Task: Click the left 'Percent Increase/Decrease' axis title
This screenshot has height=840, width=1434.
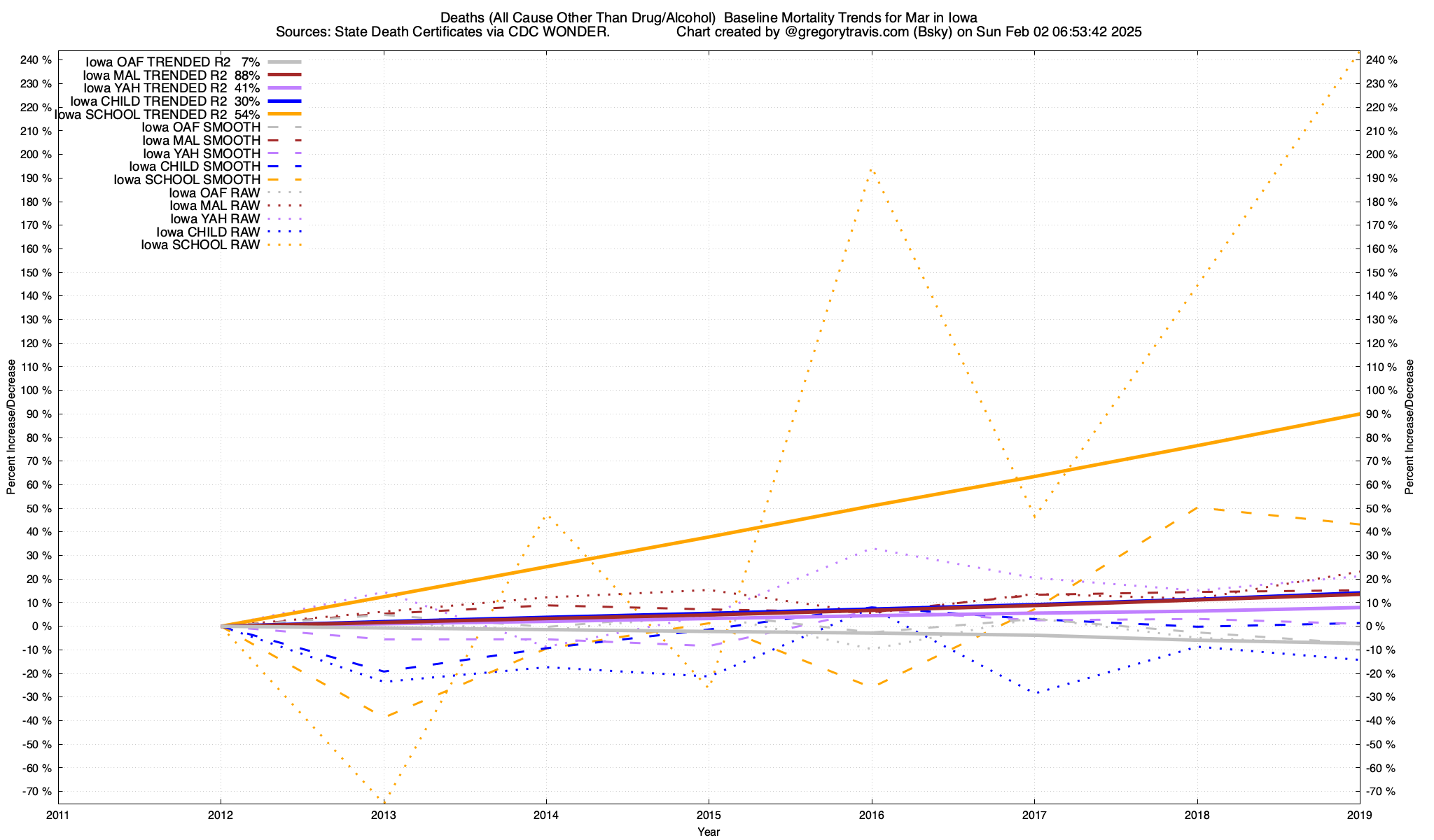Action: 11,427
